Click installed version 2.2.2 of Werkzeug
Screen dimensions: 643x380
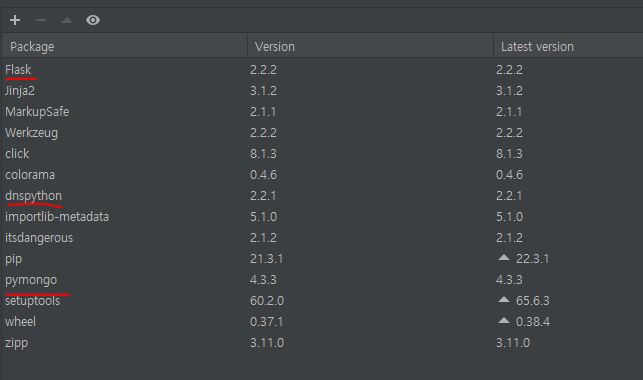pos(263,132)
